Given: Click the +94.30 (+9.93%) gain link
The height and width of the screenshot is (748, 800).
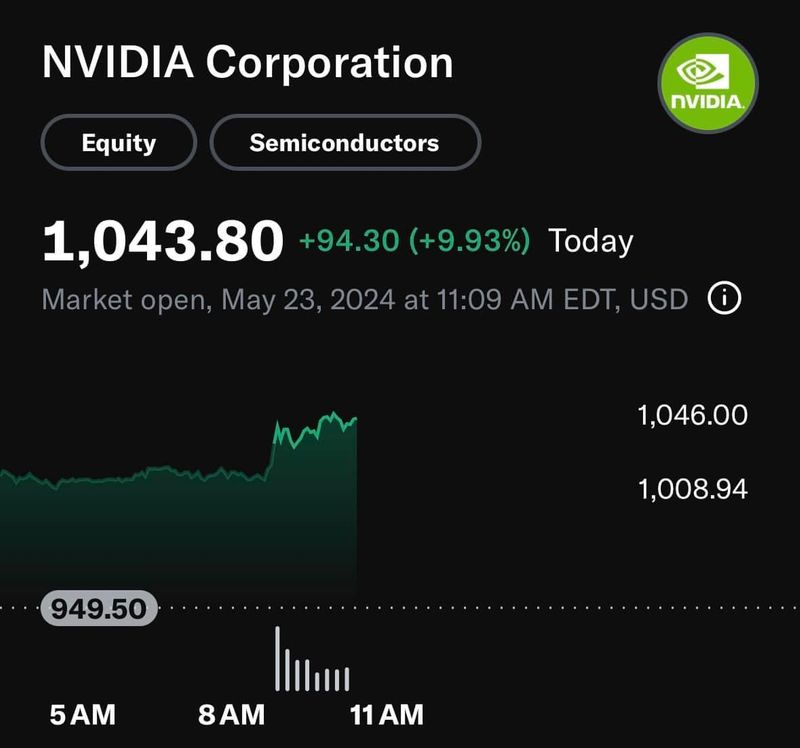Looking at the screenshot, I should point(413,241).
